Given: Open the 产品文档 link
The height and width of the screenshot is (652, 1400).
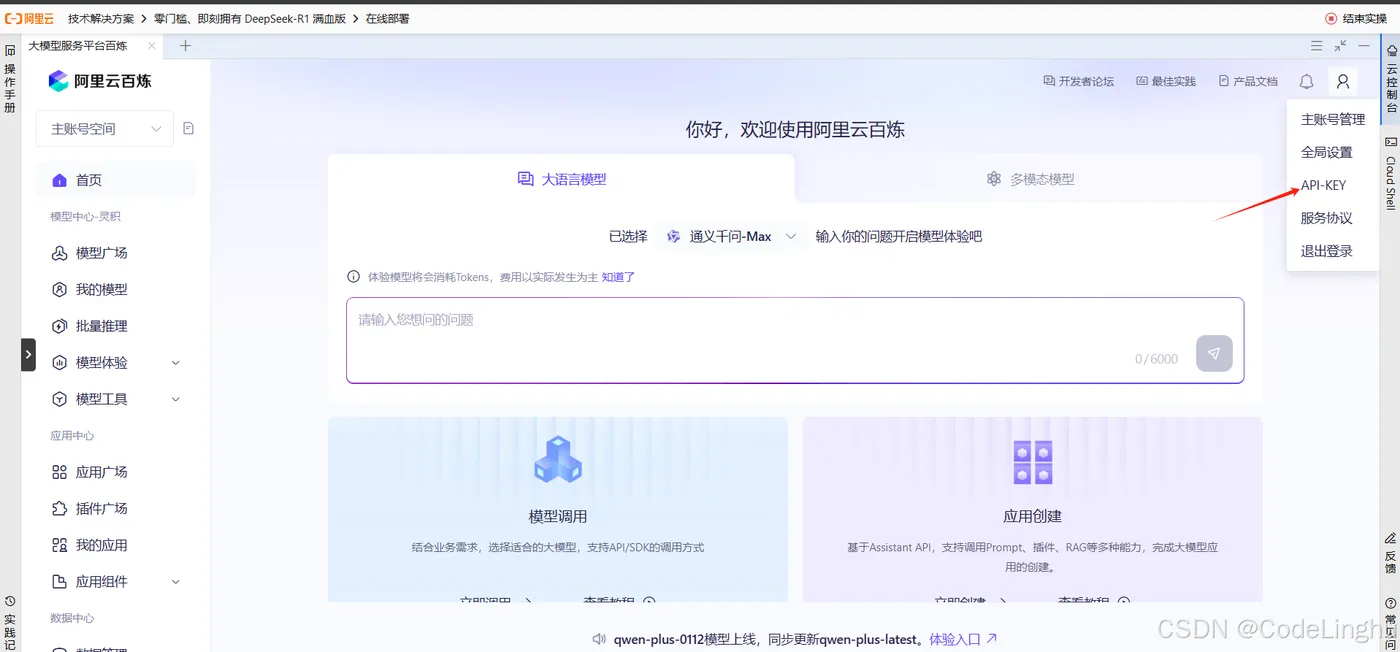Looking at the screenshot, I should 1248,81.
